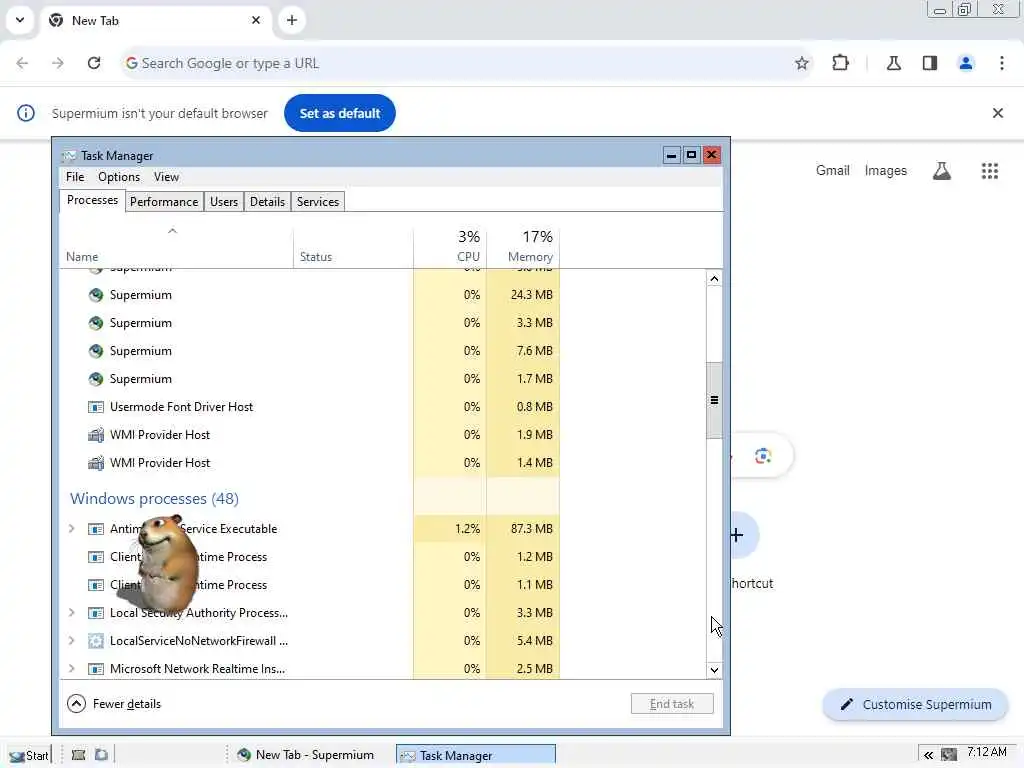Bookmark this tab with the star icon
The image size is (1024, 768).
[x=802, y=63]
